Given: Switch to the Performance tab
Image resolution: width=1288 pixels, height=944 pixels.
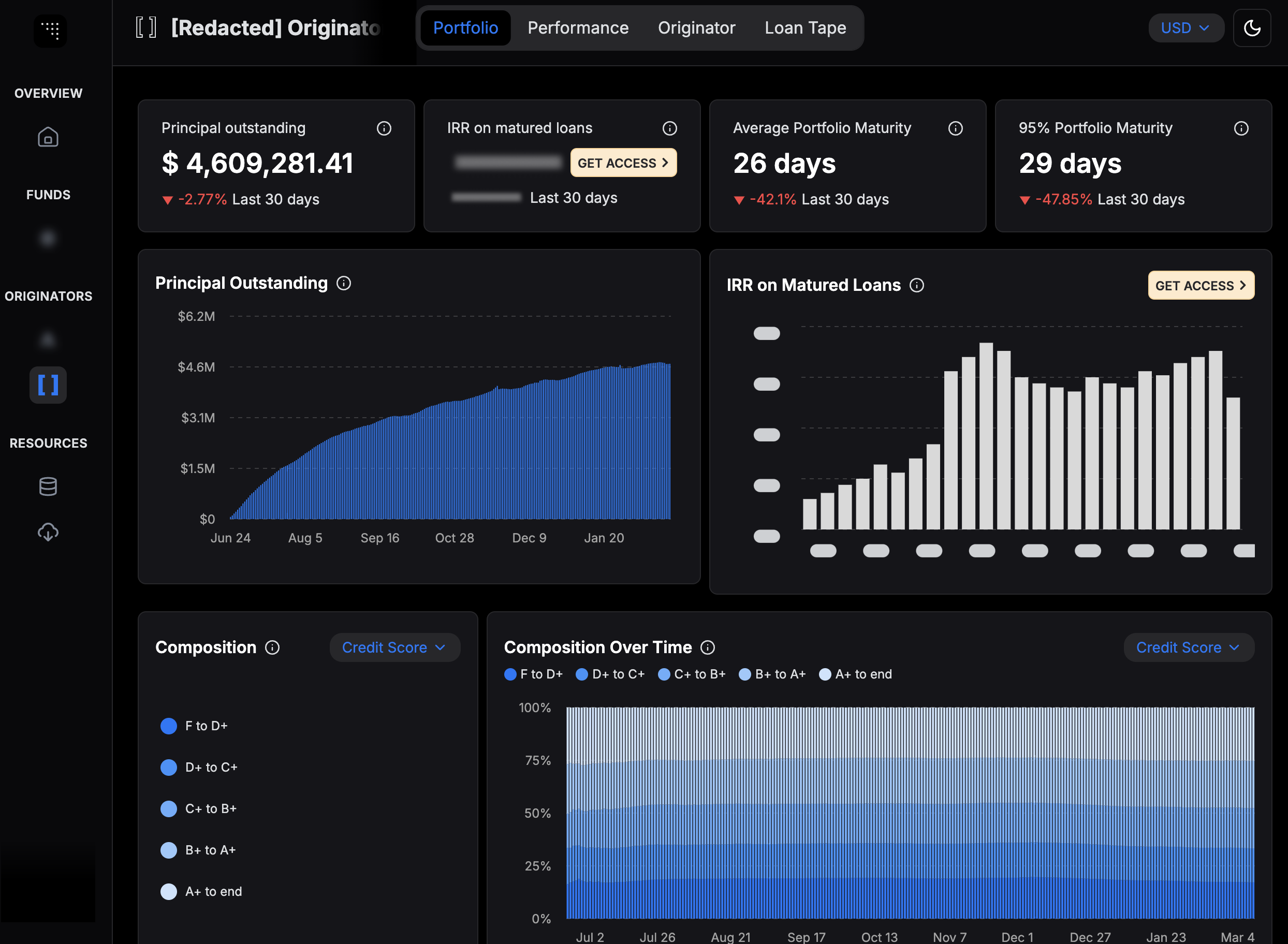Looking at the screenshot, I should click(578, 28).
